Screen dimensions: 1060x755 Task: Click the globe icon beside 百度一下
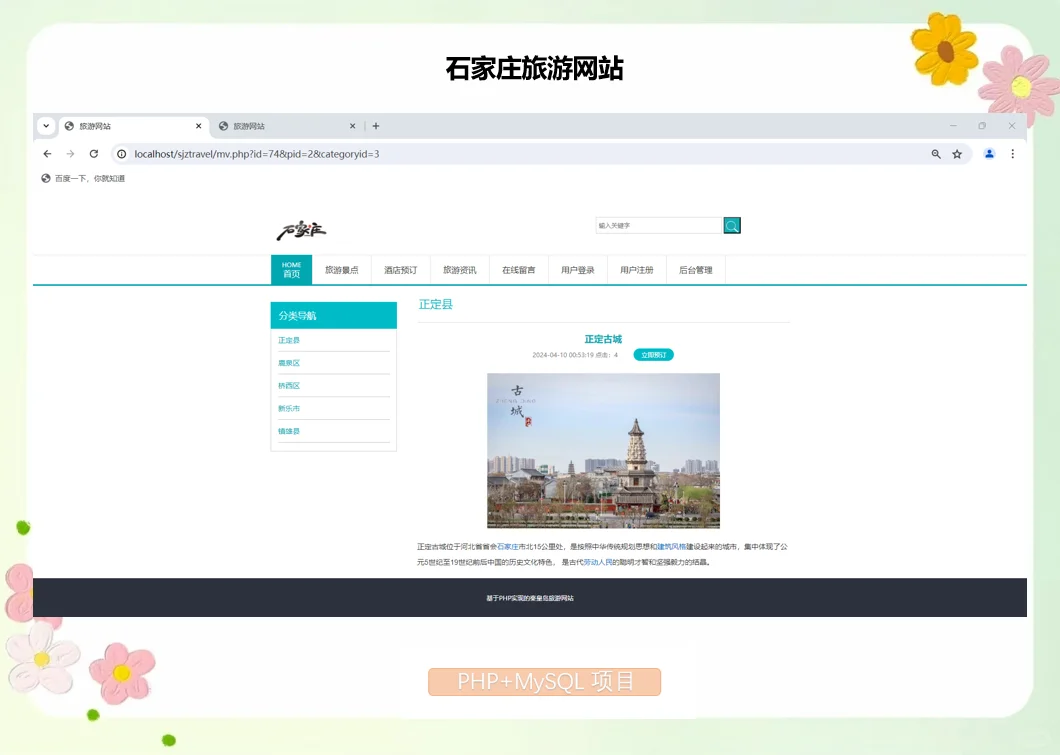45,177
